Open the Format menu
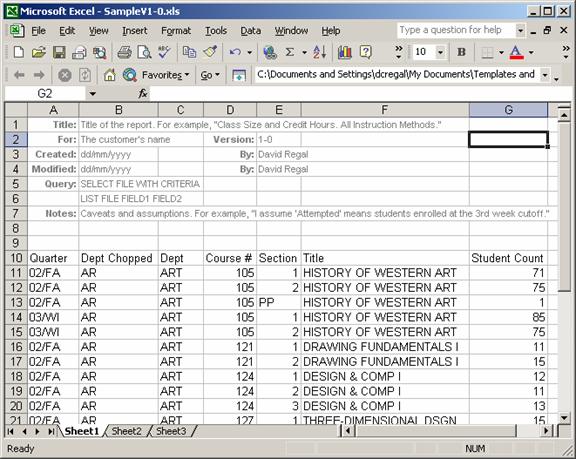576x459 pixels. (176, 30)
